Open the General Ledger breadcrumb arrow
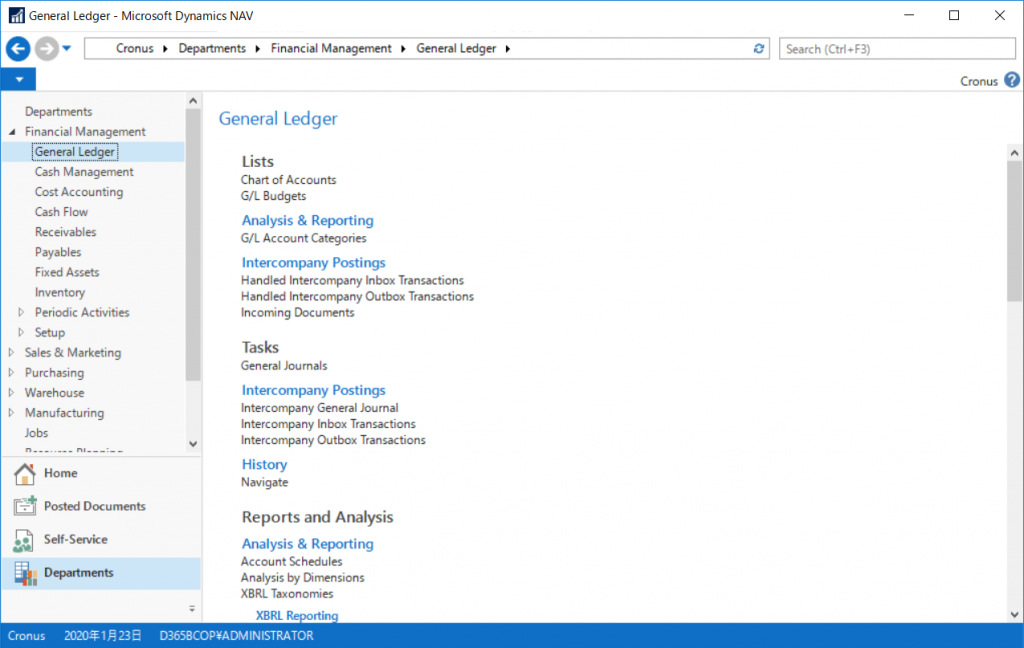The image size is (1024, 648). pos(507,49)
